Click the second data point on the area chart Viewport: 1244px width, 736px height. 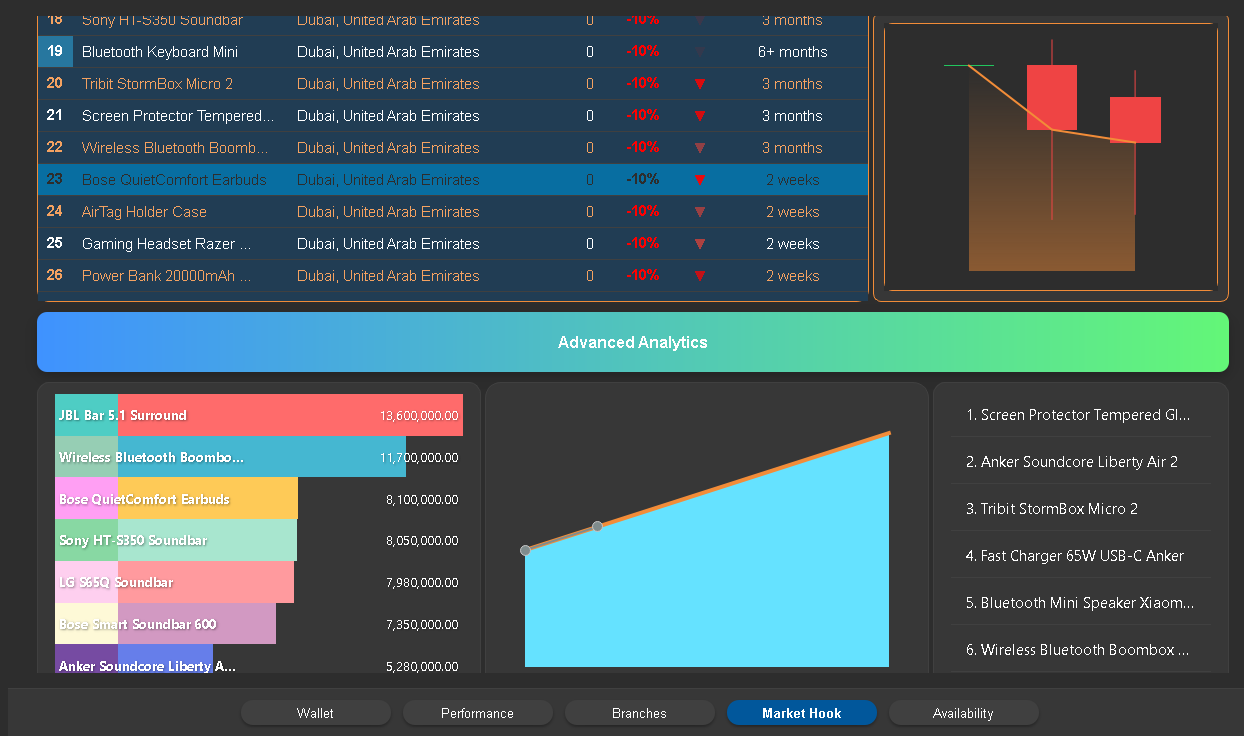(597, 526)
